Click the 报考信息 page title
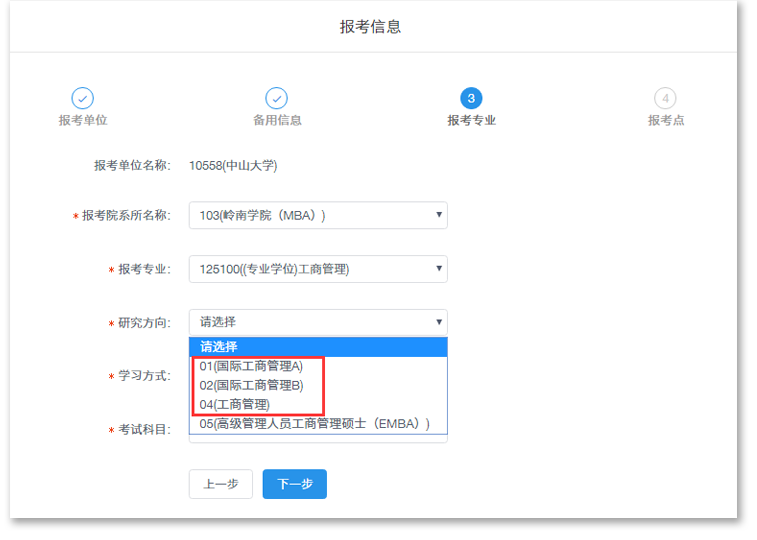Image resolution: width=757 pixels, height=540 pixels. coord(370,27)
